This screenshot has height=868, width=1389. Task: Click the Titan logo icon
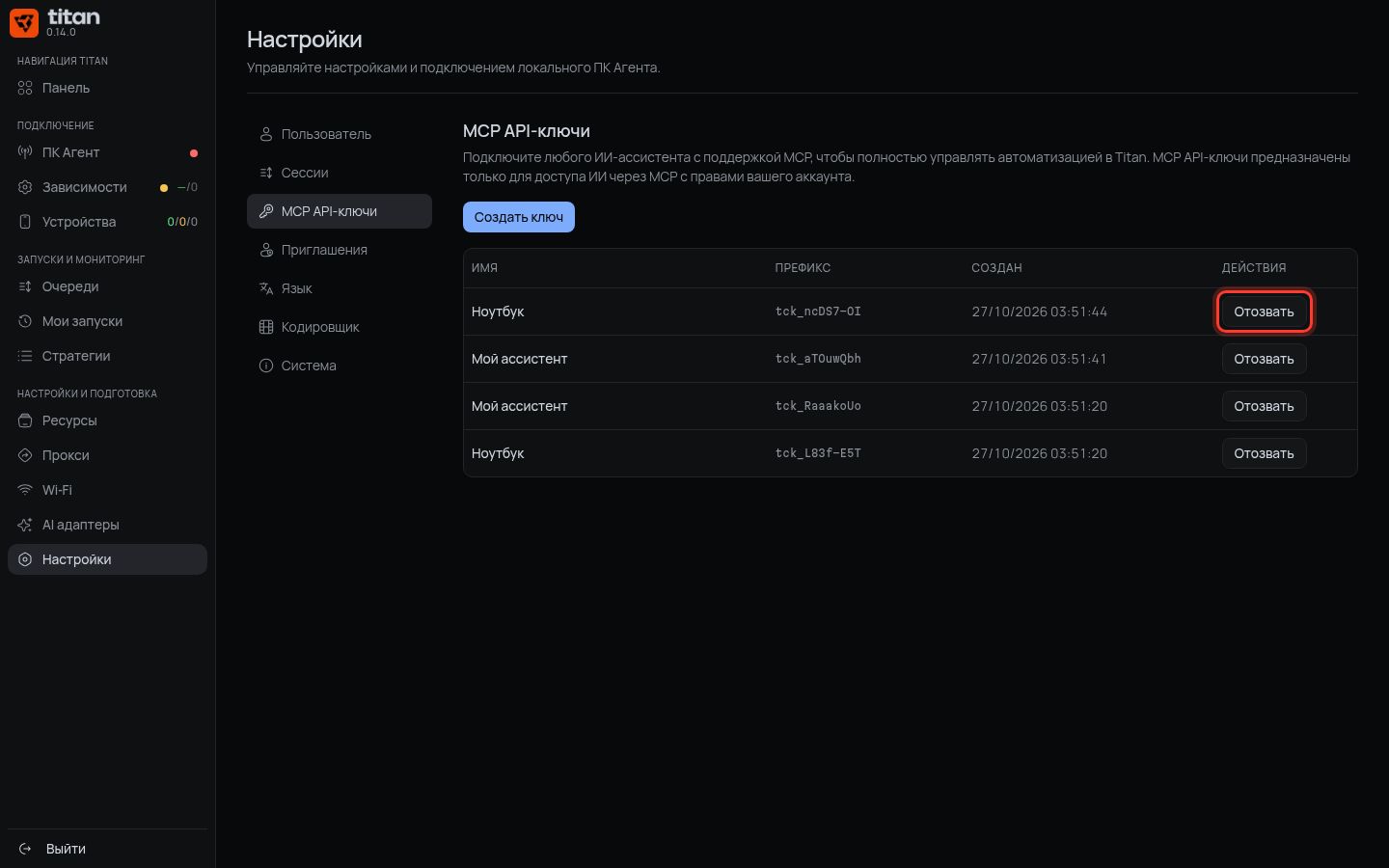[x=24, y=23]
